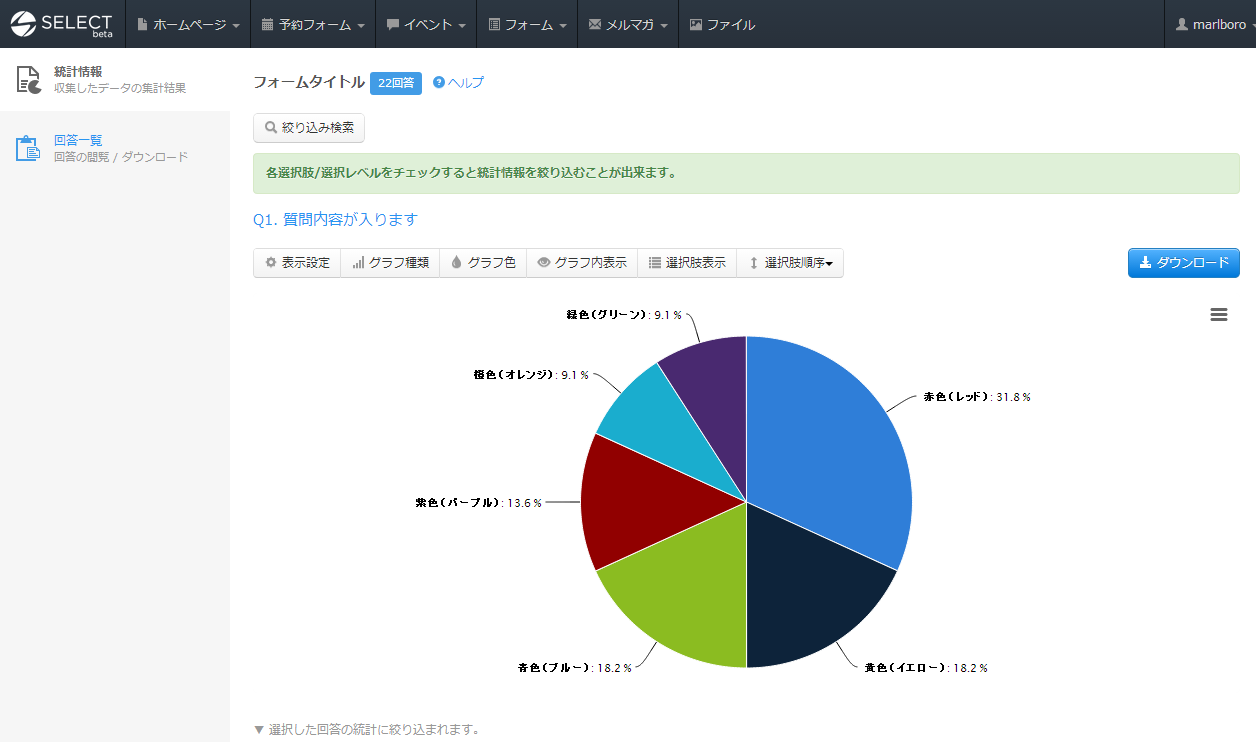Click the 絞り込み検索 filter search button
This screenshot has width=1256, height=742.
(308, 128)
